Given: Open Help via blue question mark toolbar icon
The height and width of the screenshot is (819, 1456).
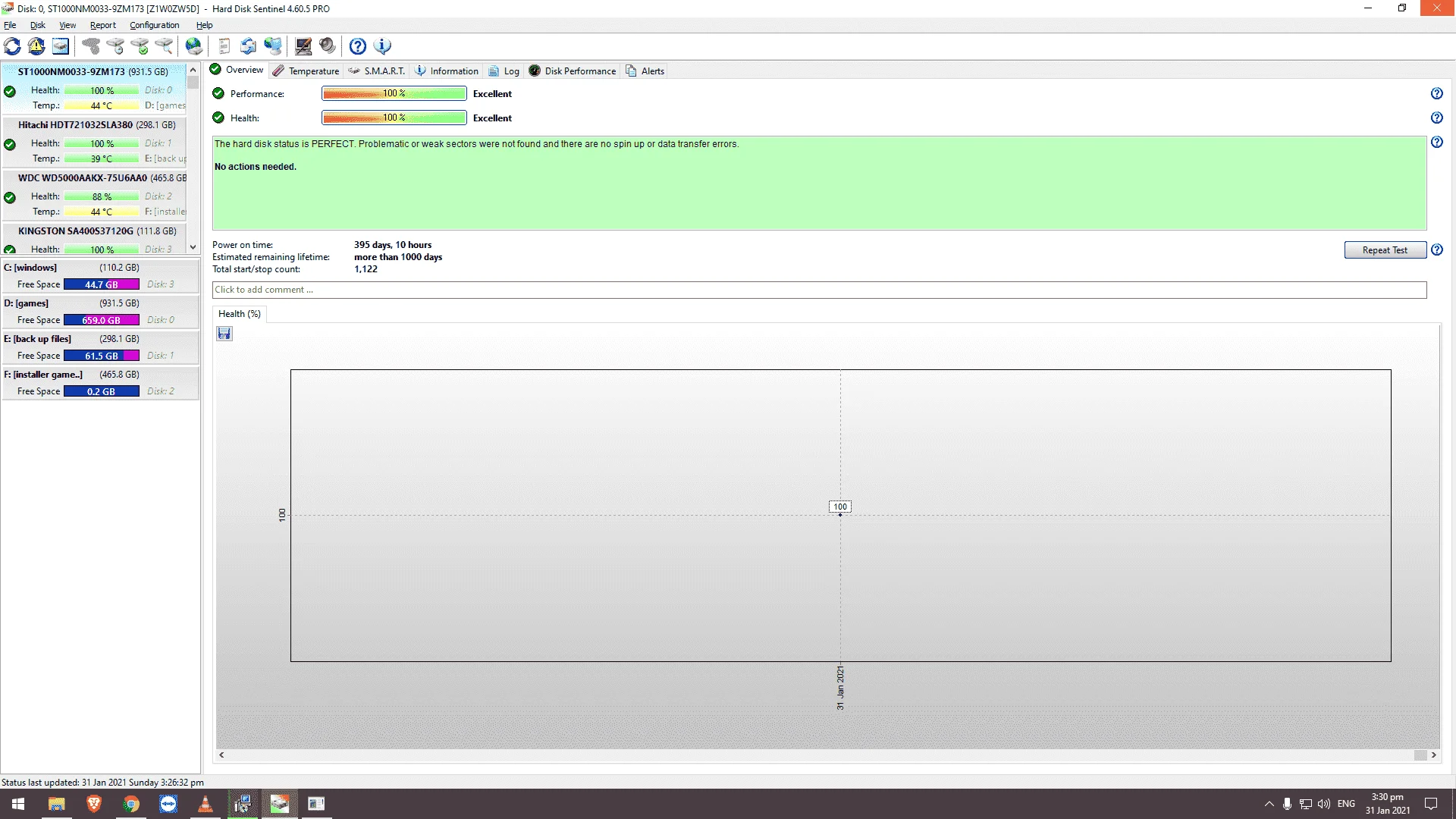Looking at the screenshot, I should point(358,46).
